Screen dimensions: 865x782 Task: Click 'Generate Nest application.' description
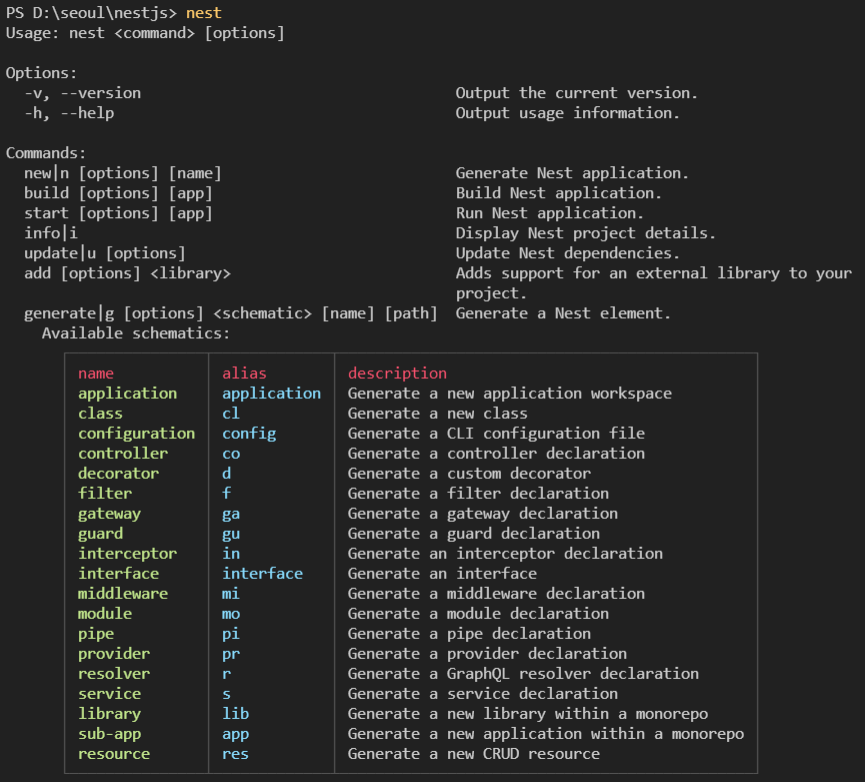click(x=572, y=173)
